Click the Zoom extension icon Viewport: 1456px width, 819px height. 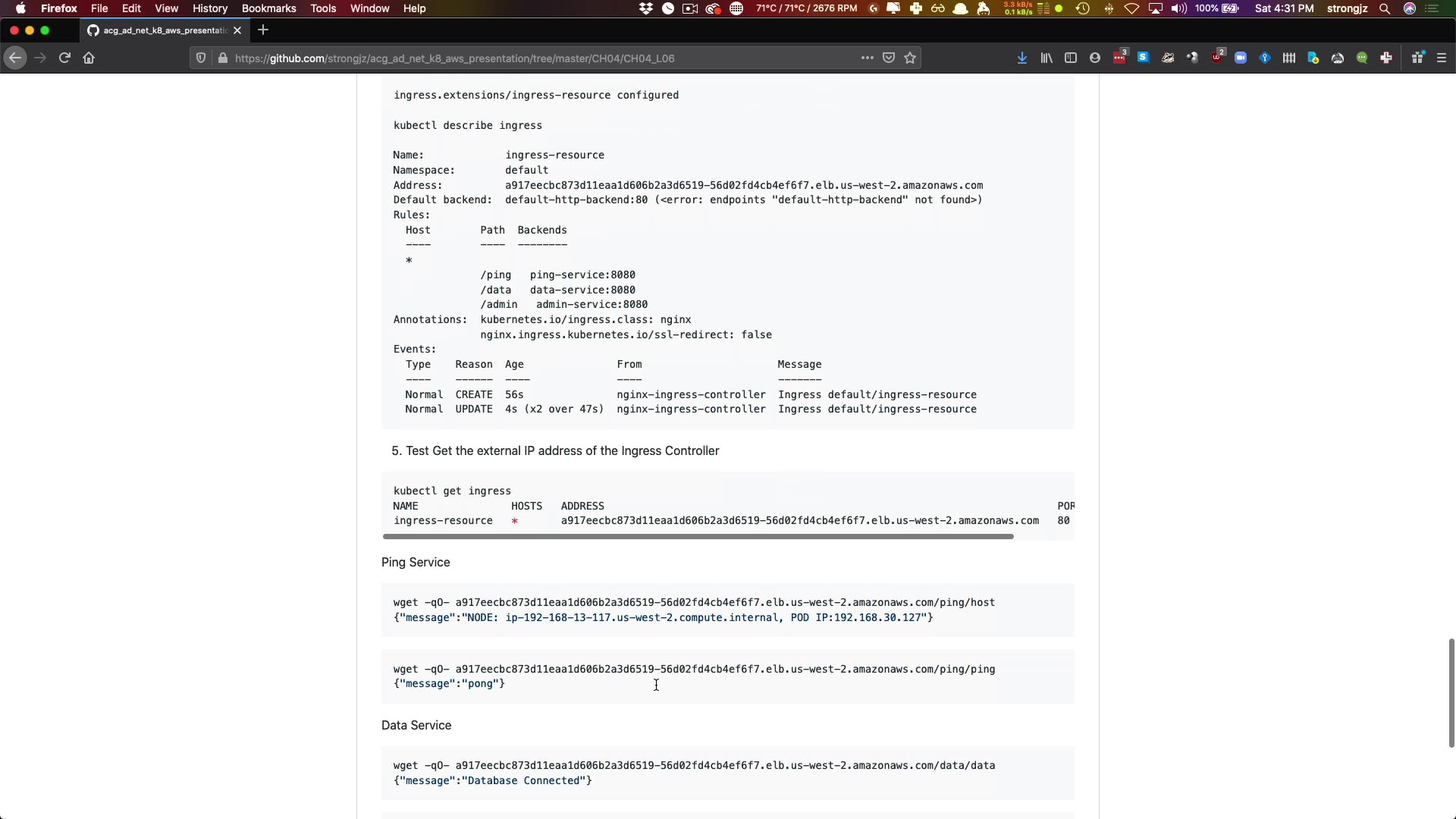click(1241, 58)
